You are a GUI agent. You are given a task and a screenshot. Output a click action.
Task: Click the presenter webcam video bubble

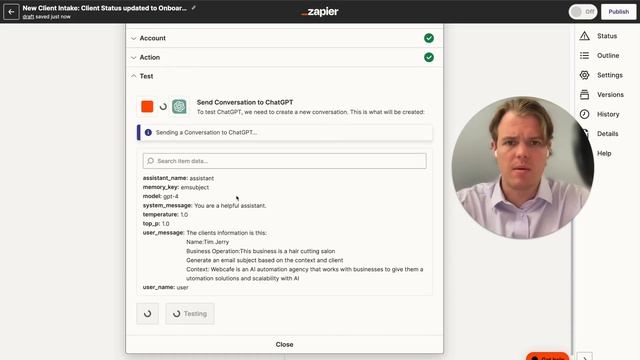(522, 167)
